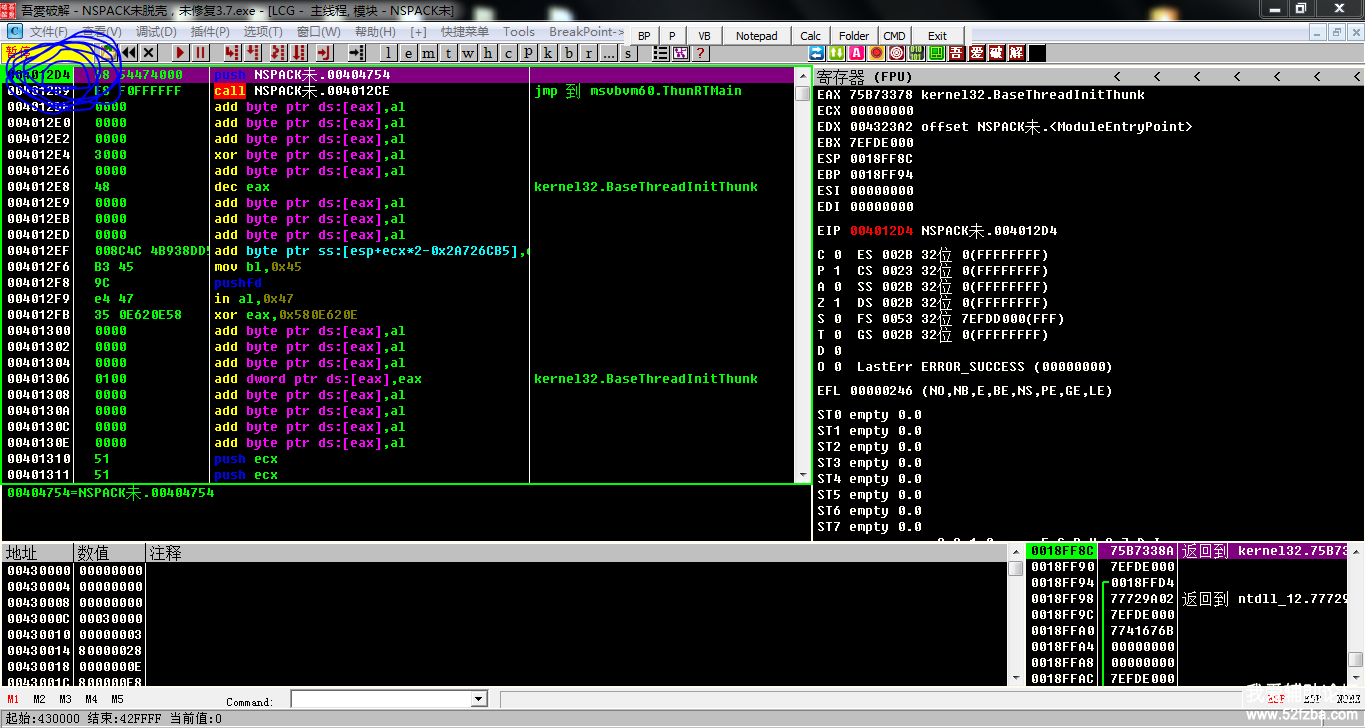Open memory map via the 'm' button
Image resolution: width=1365 pixels, height=728 pixels.
tap(428, 53)
